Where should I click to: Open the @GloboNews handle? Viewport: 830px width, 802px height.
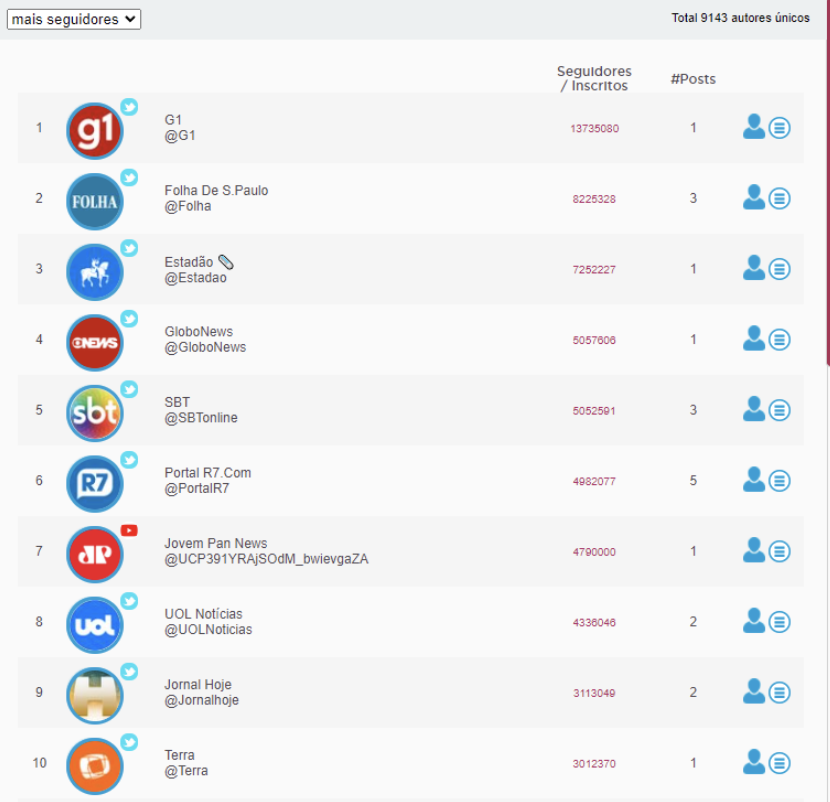click(x=205, y=348)
